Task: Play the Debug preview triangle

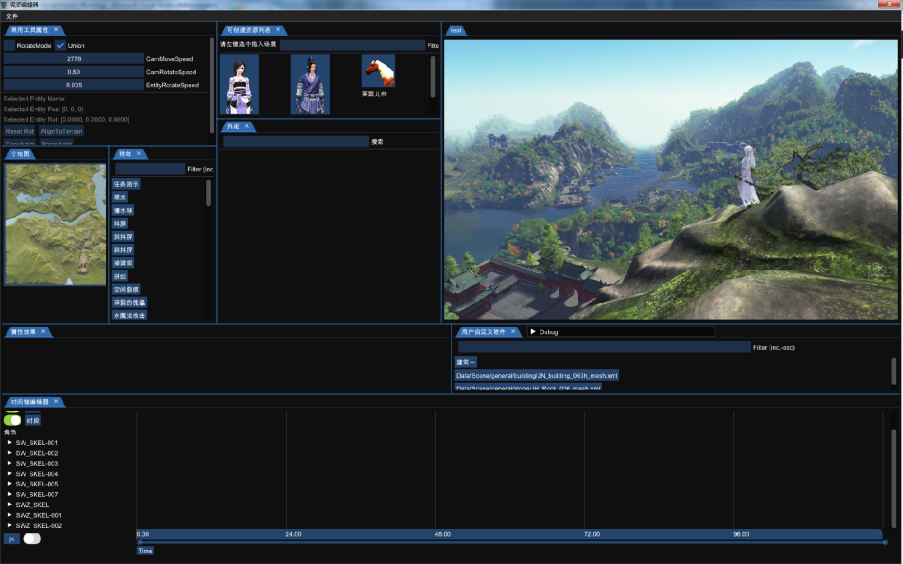Action: point(533,331)
